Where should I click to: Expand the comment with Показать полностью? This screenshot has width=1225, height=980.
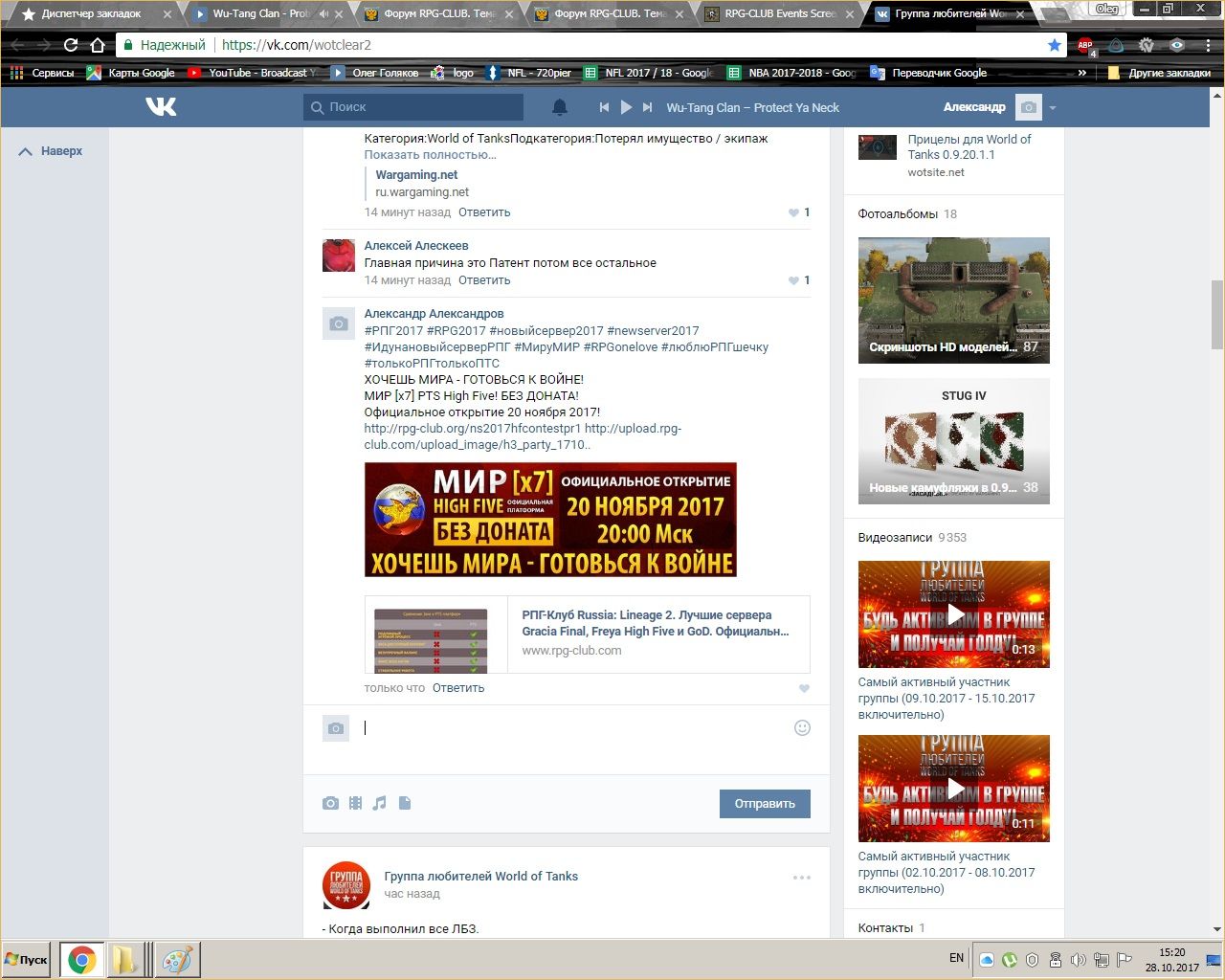(430, 155)
